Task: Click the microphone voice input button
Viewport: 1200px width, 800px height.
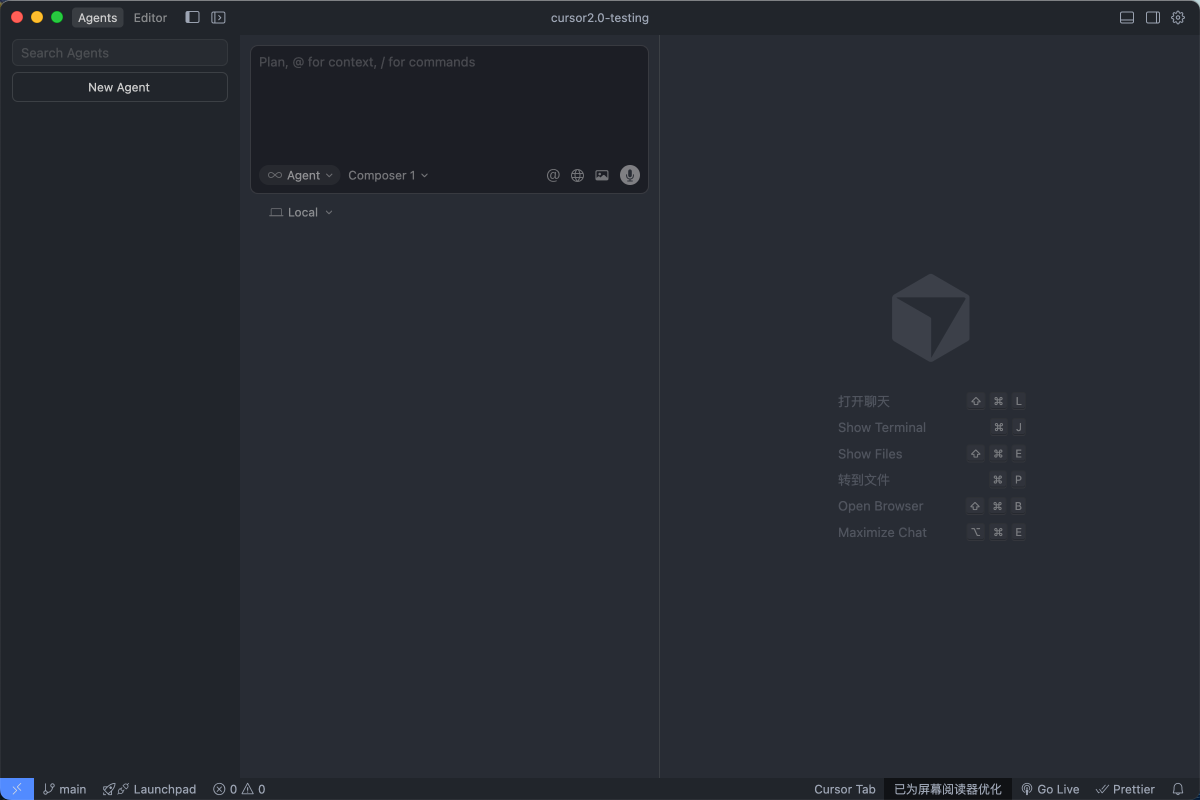Action: (629, 175)
